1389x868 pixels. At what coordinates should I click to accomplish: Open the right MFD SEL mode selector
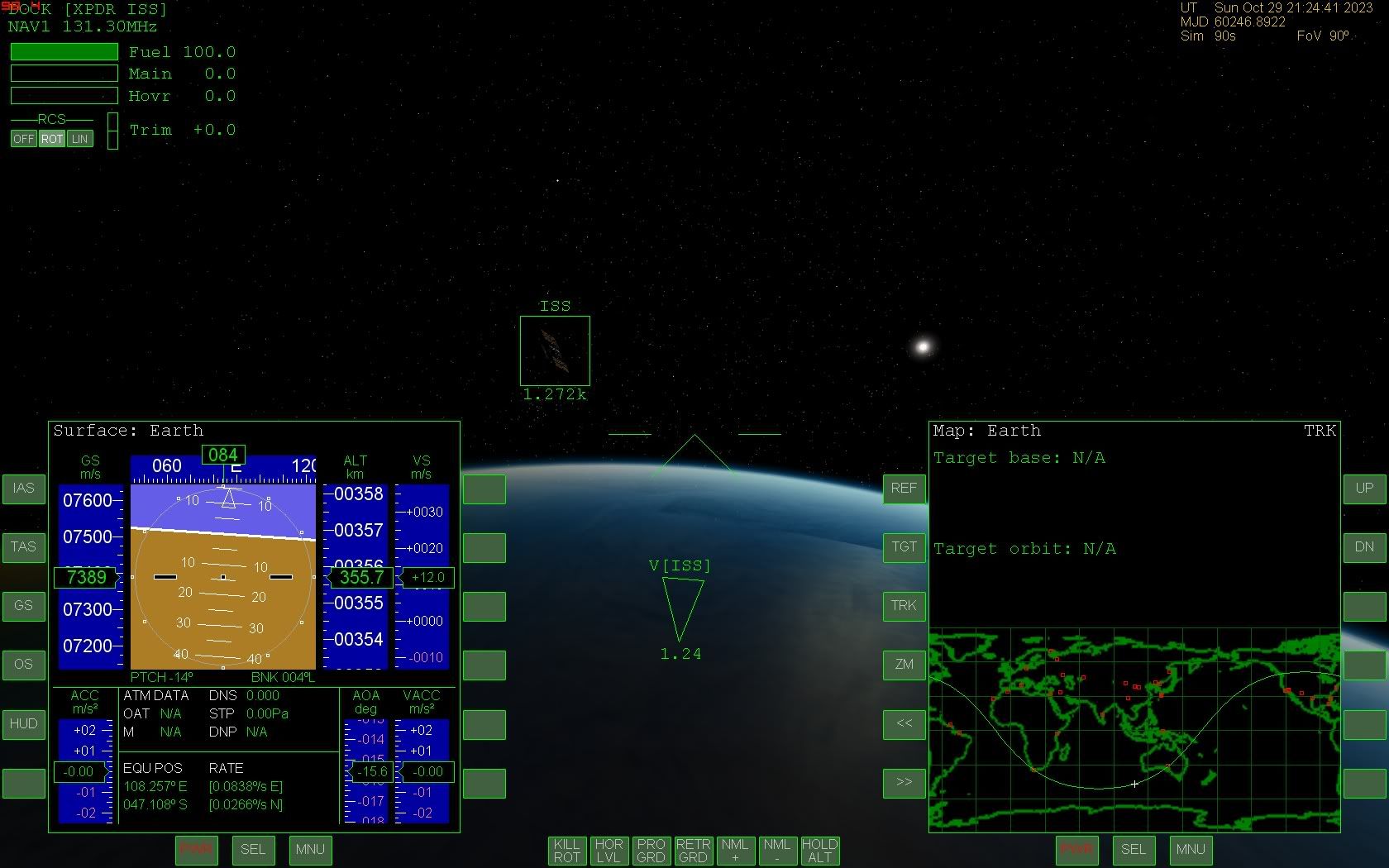click(x=1133, y=849)
